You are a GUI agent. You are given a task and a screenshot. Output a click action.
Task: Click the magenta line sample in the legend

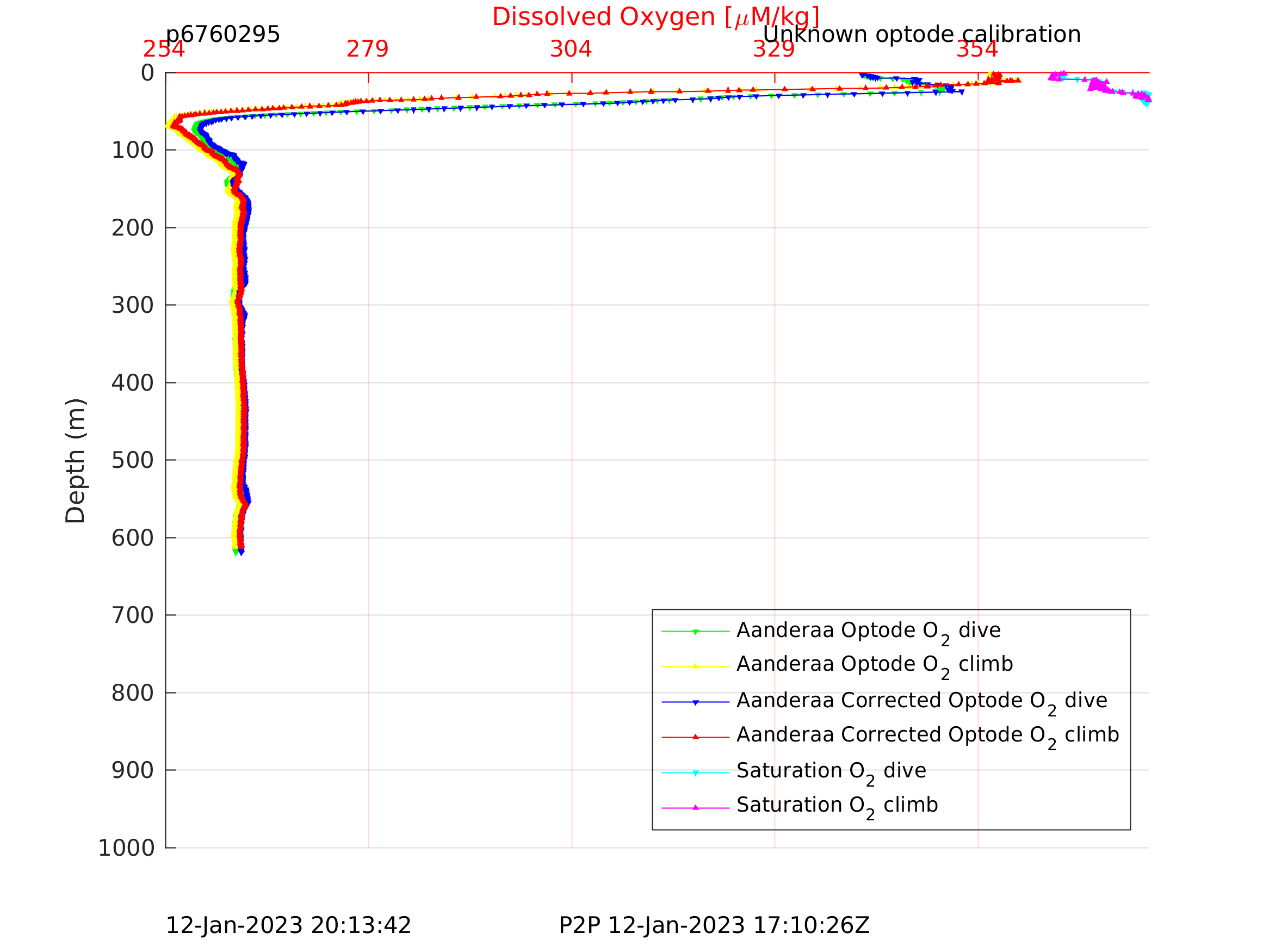[695, 807]
